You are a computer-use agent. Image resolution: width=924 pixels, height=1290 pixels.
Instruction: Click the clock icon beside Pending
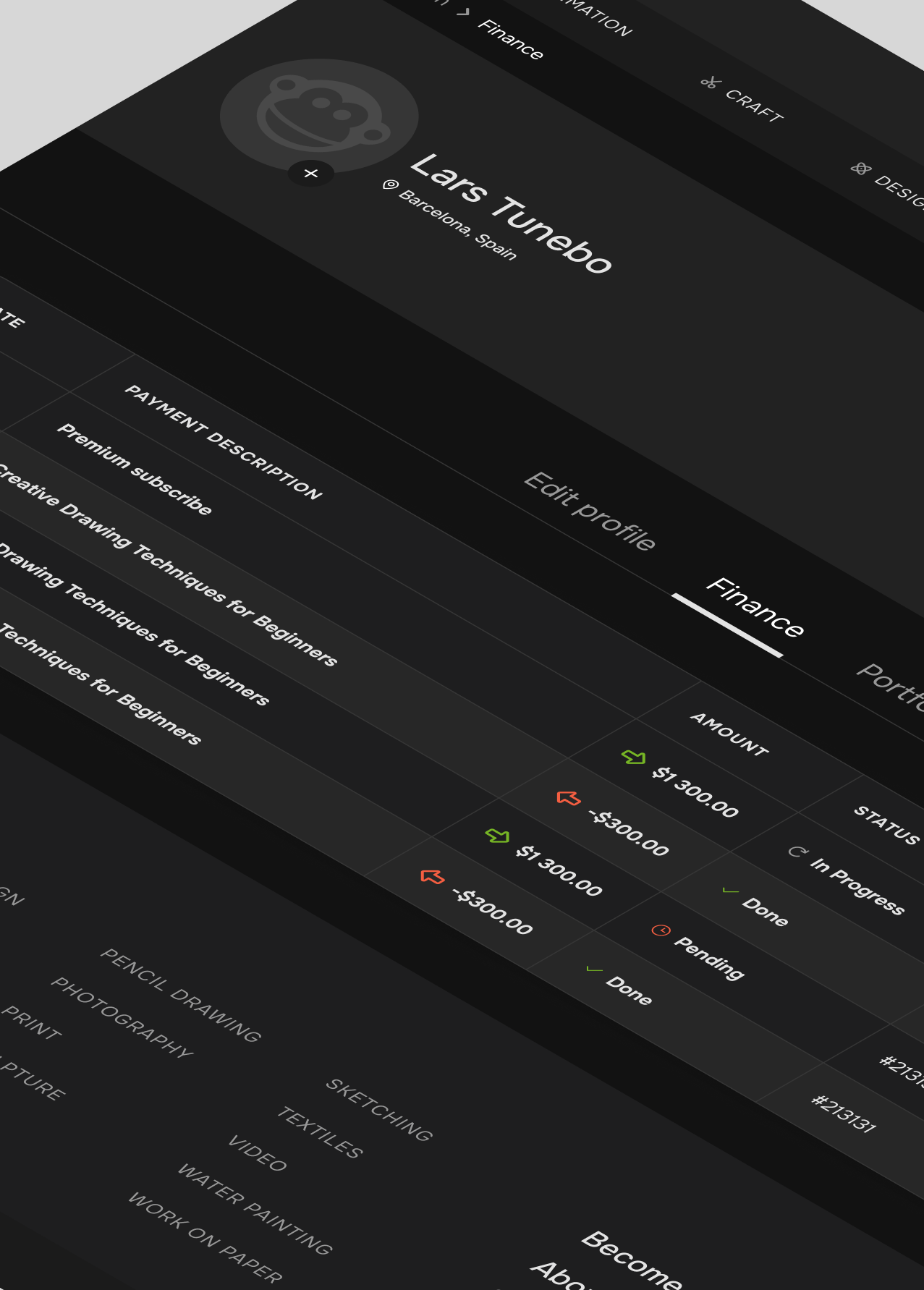[x=661, y=930]
